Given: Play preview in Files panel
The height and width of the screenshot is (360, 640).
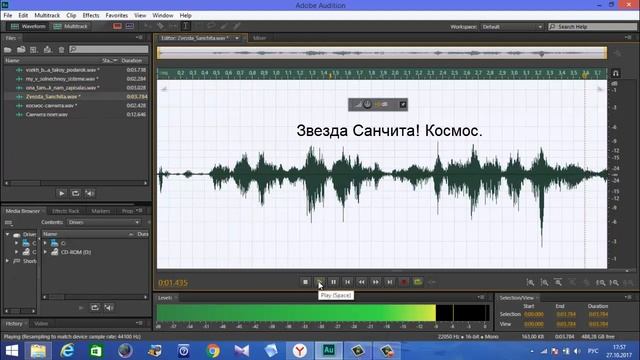Looking at the screenshot, I should pyautogui.click(x=62, y=193).
